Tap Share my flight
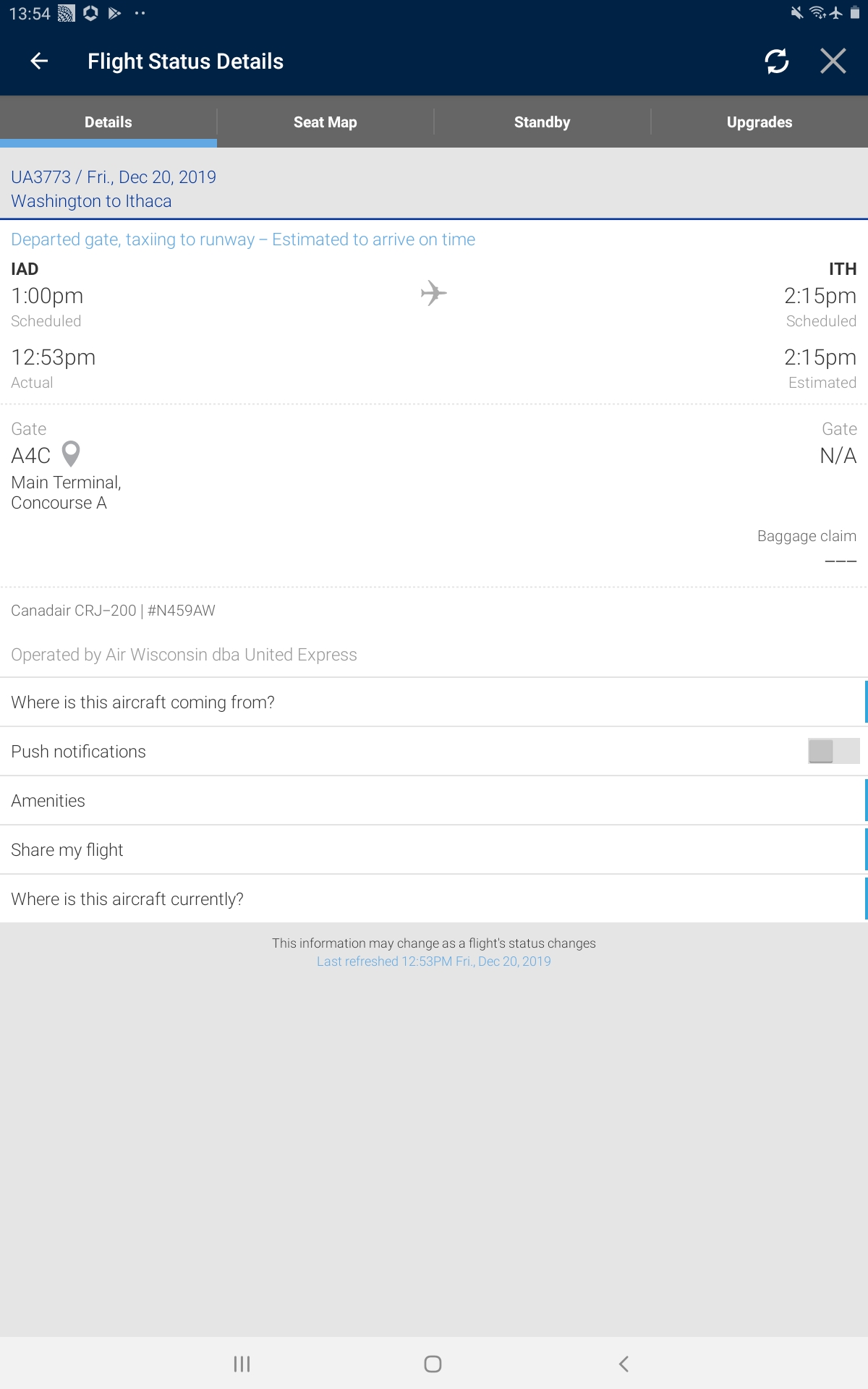The height and width of the screenshot is (1389, 868). point(433,850)
